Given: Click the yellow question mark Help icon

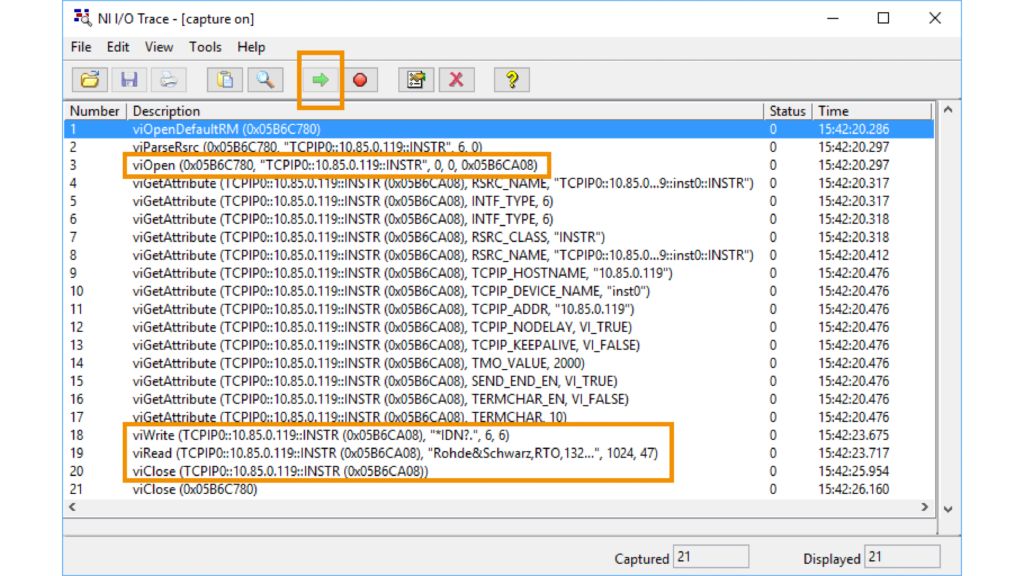Looking at the screenshot, I should [x=511, y=80].
